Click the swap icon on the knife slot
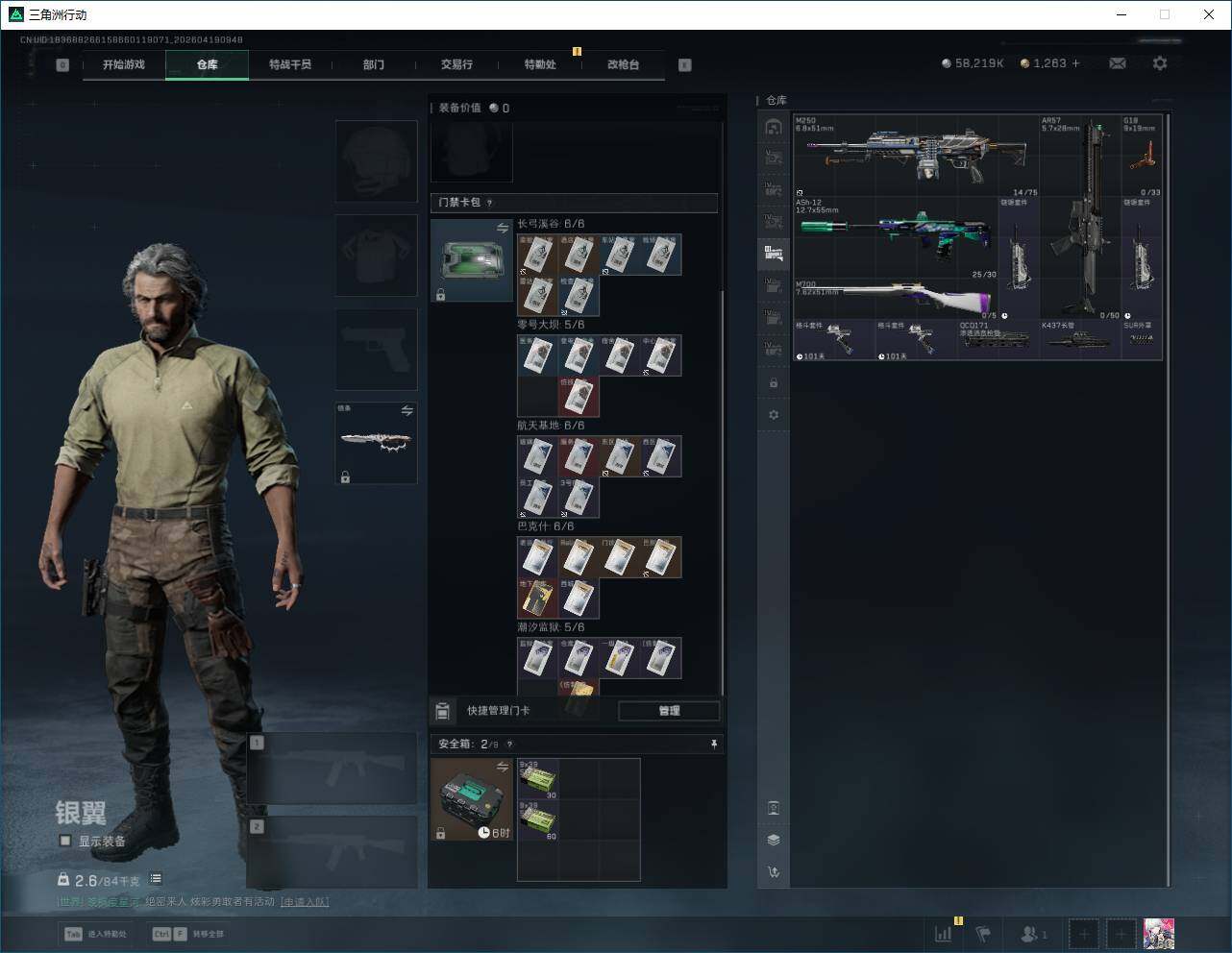 tap(407, 411)
